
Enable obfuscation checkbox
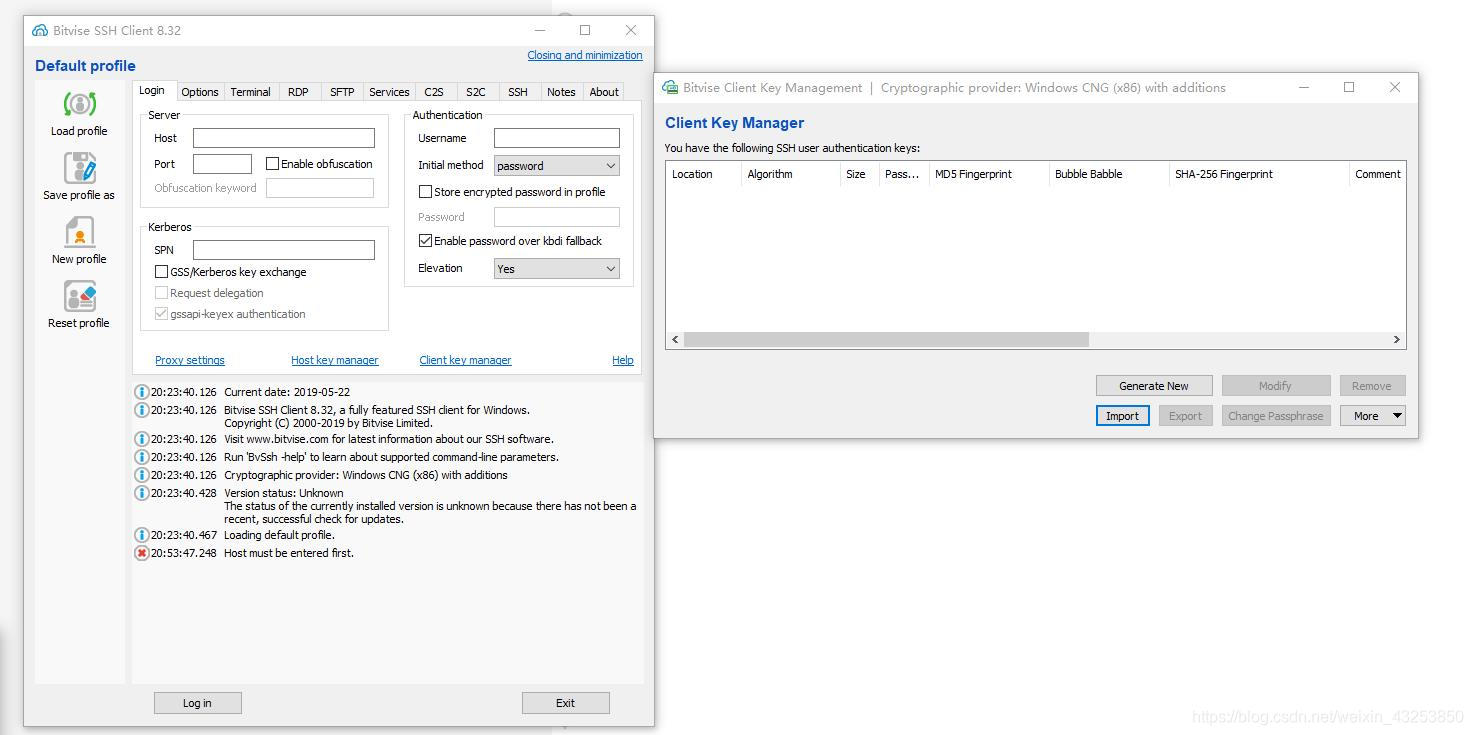click(272, 163)
